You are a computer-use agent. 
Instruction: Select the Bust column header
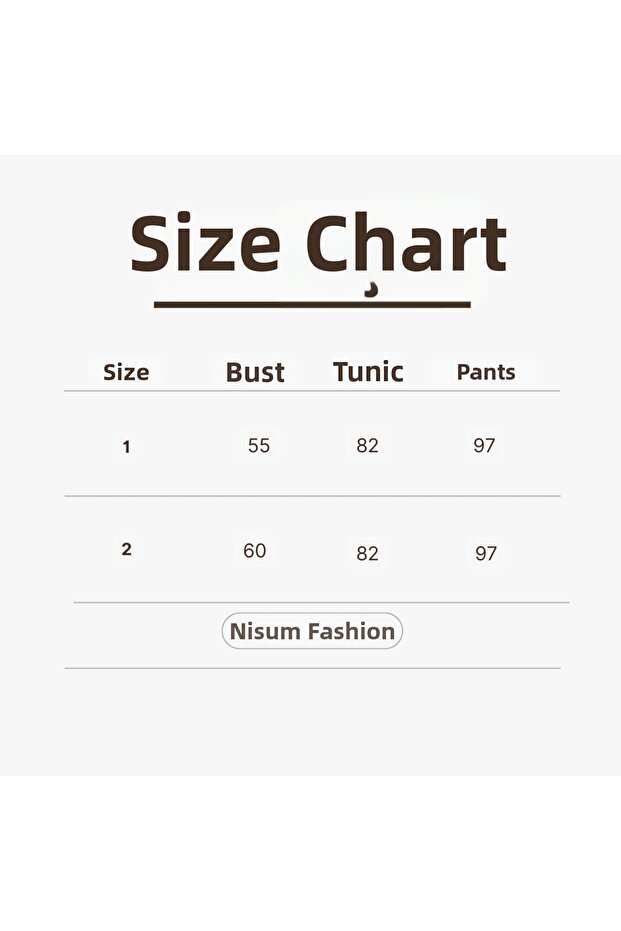255,373
